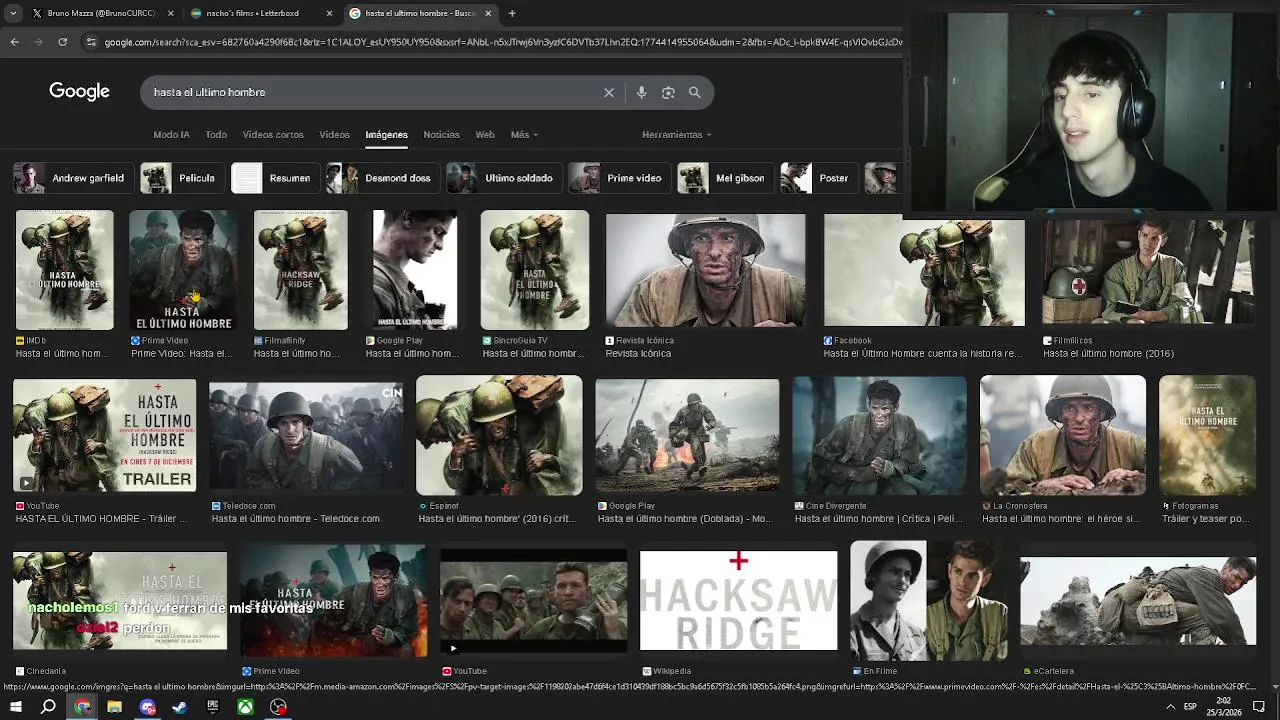This screenshot has height=720, width=1280.
Task: Open Xbox app from the taskbar
Action: (246, 707)
